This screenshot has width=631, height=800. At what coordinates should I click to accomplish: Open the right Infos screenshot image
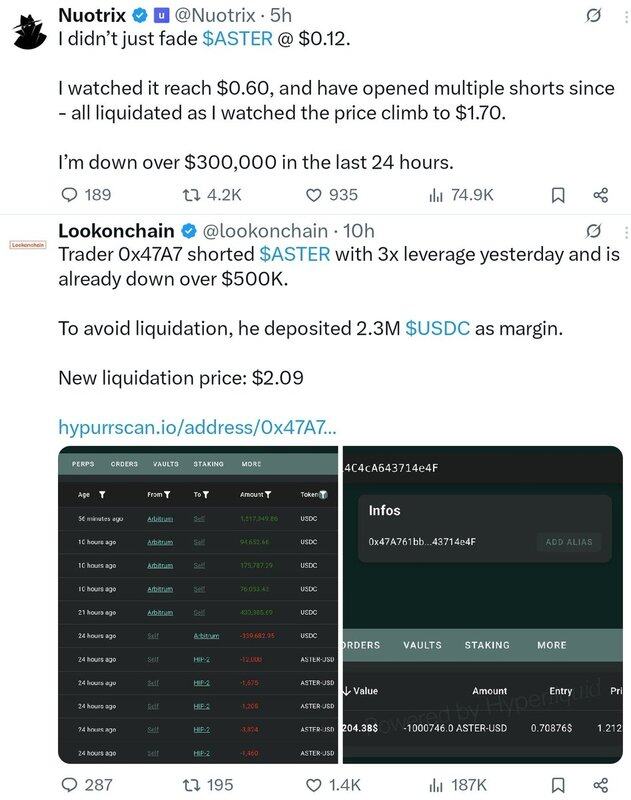(x=483, y=605)
